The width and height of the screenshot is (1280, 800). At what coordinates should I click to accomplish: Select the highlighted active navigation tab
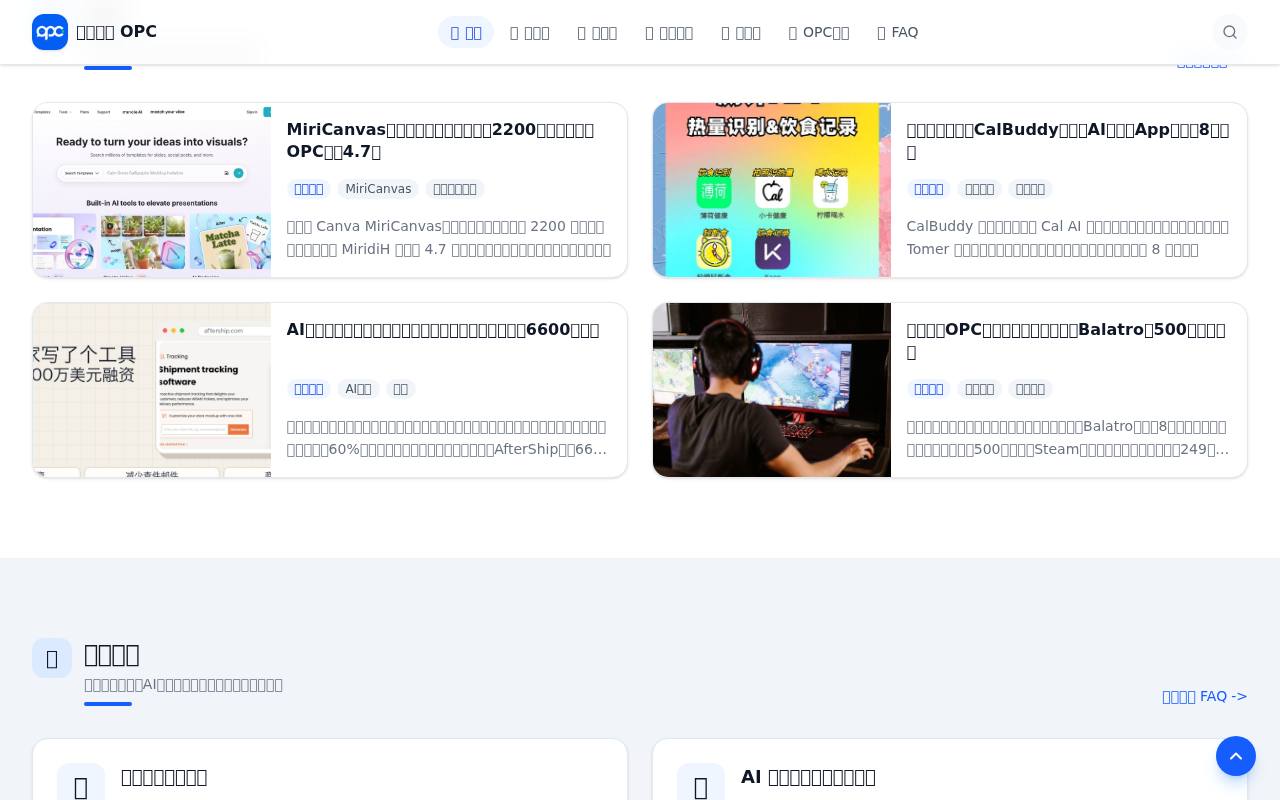pos(466,32)
